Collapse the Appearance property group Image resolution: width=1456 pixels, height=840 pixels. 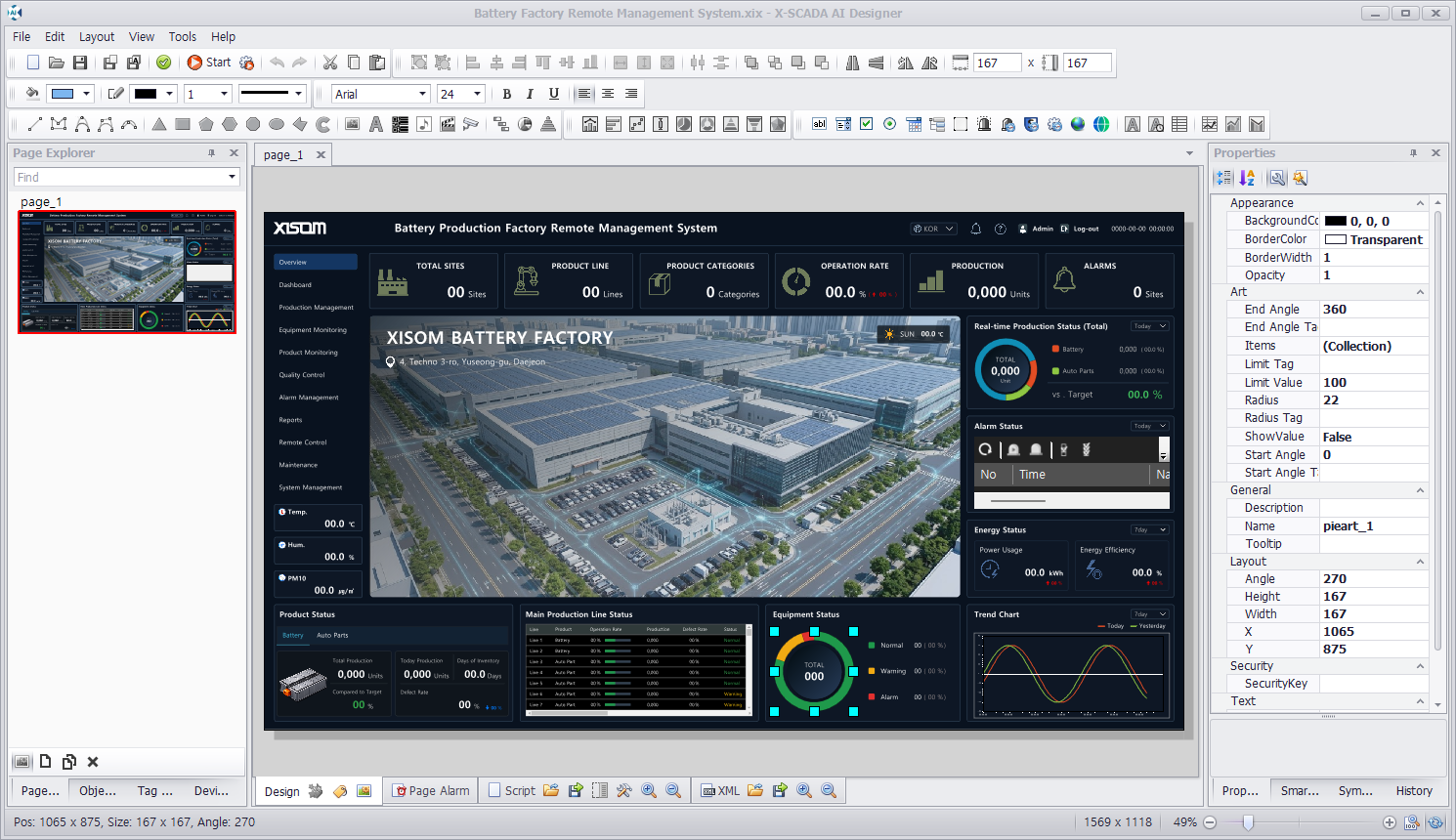tap(1420, 203)
